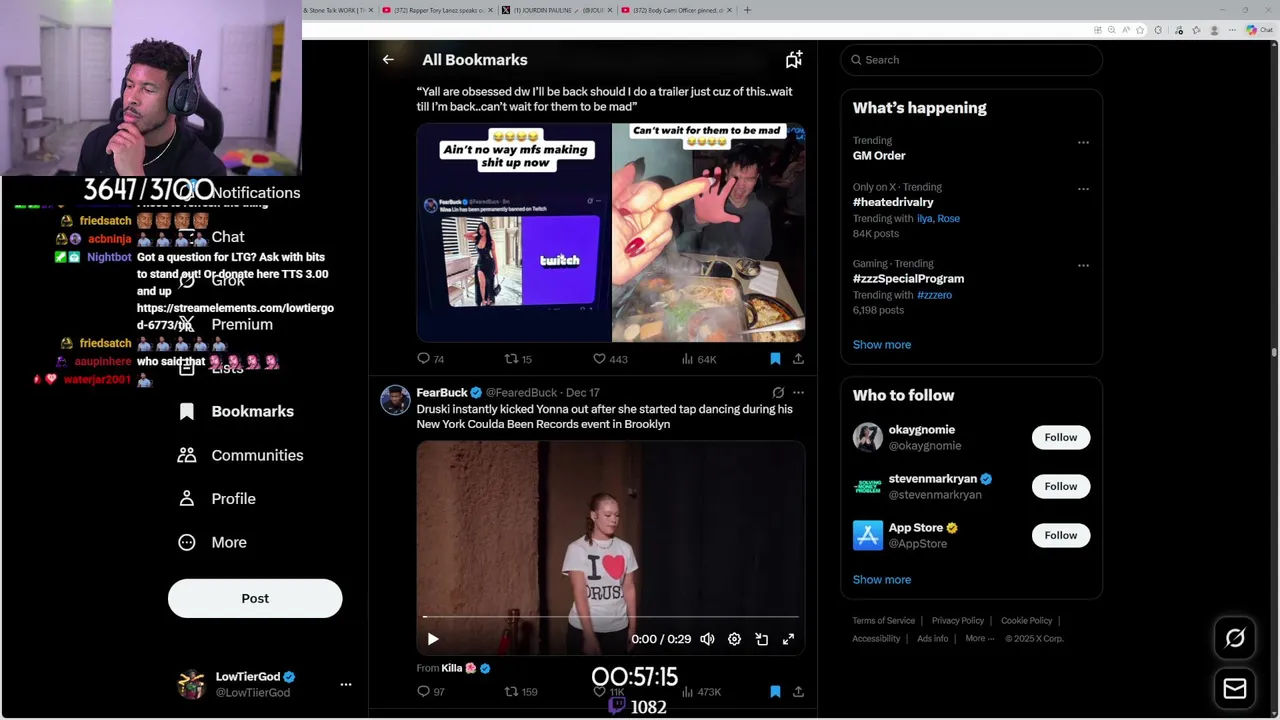Image resolution: width=1280 pixels, height=720 pixels.
Task: Open the floating Messages envelope button
Action: point(1235,689)
